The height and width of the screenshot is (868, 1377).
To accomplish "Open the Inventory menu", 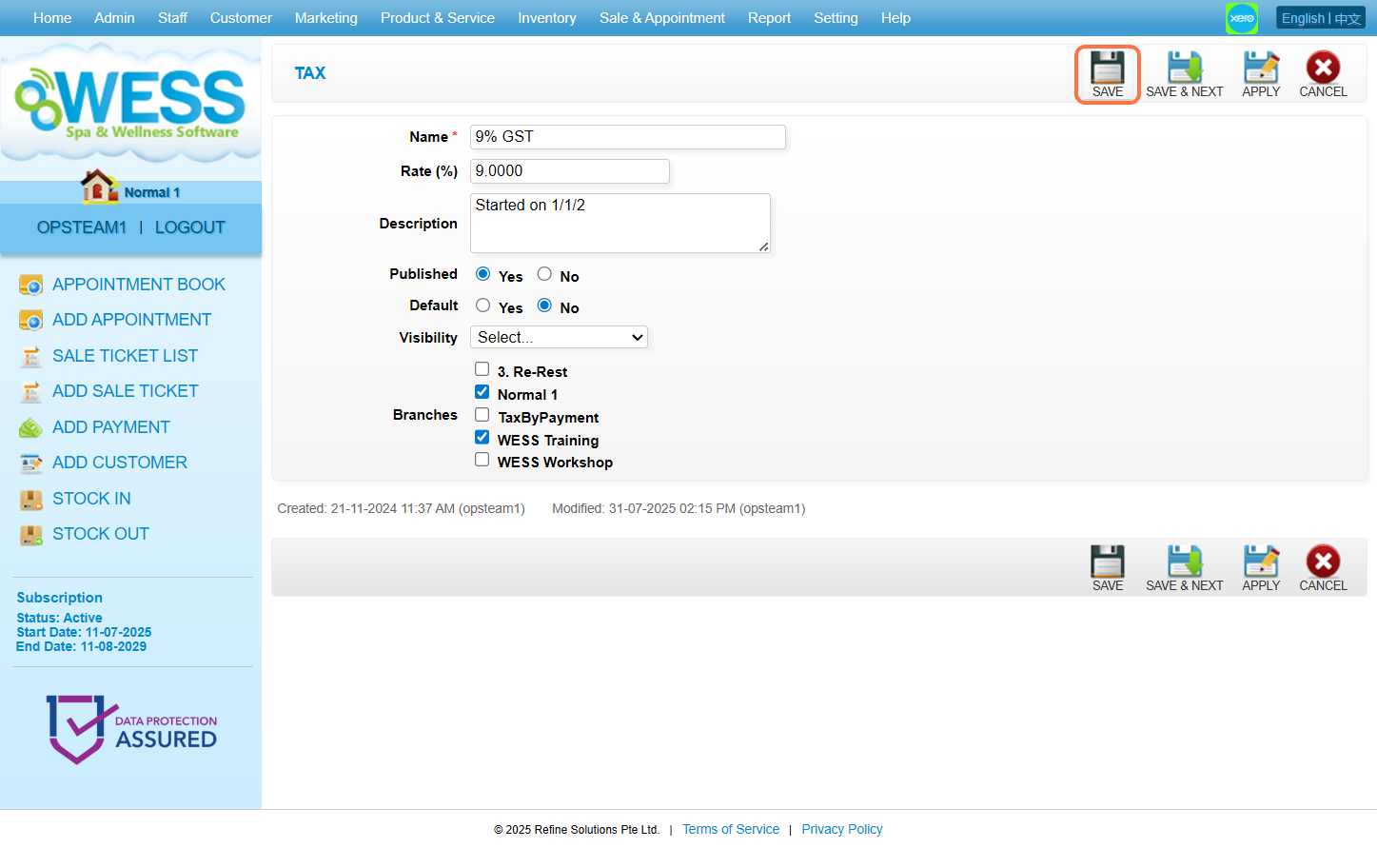I will [x=546, y=18].
